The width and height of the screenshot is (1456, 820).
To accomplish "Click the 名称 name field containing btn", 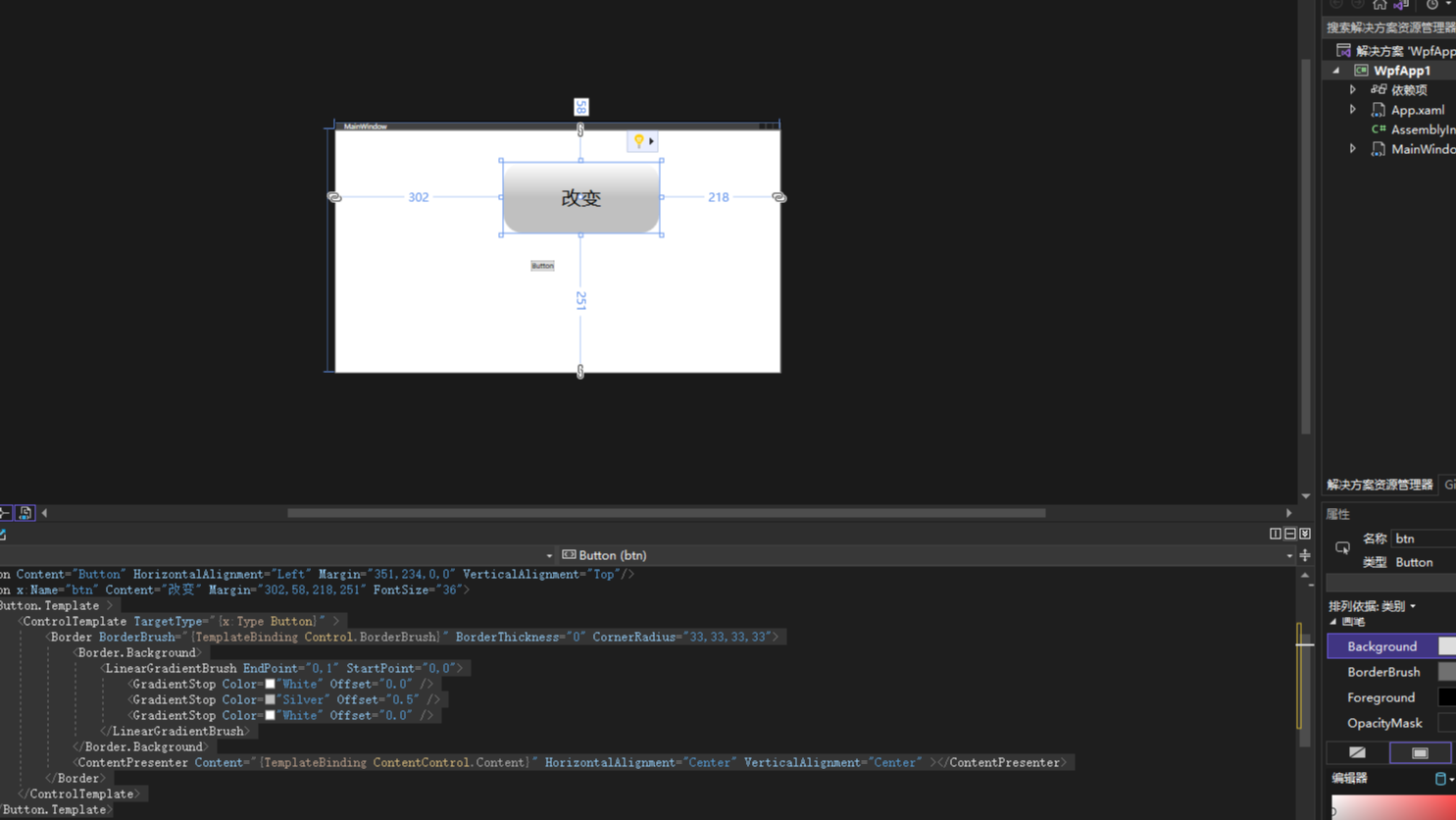I will (x=1424, y=538).
